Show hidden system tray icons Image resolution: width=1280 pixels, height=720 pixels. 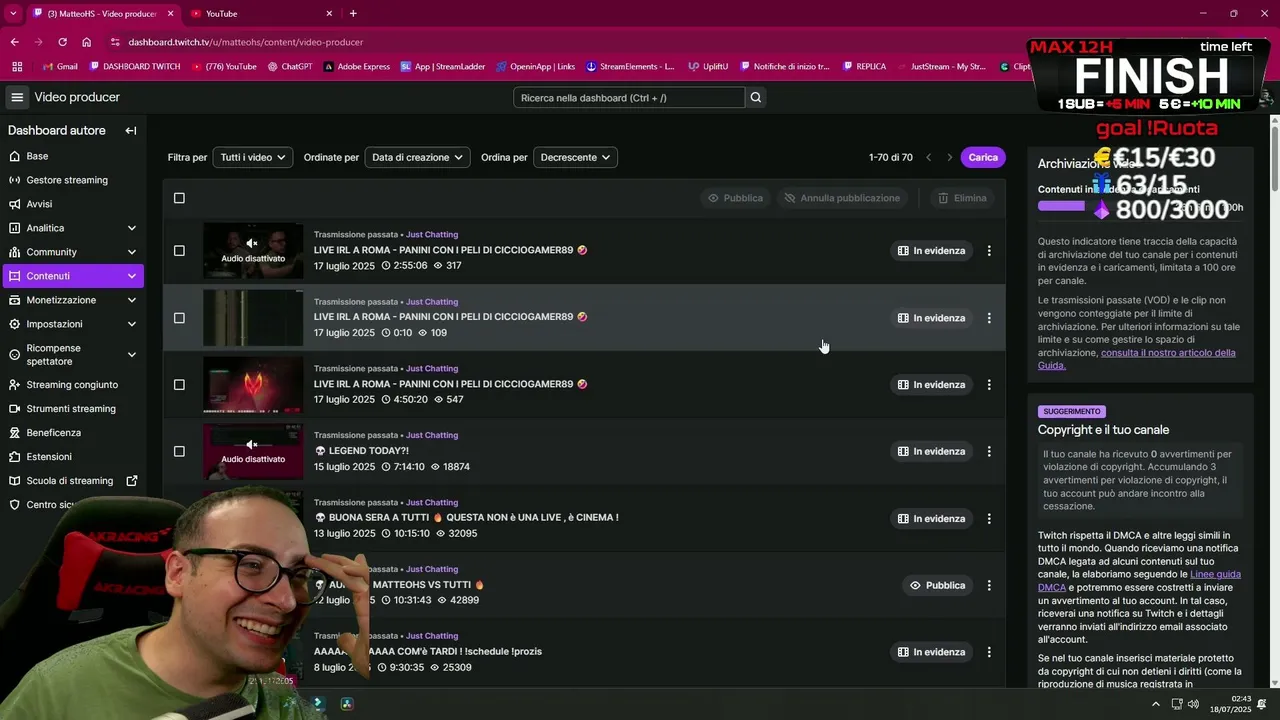(x=1156, y=704)
